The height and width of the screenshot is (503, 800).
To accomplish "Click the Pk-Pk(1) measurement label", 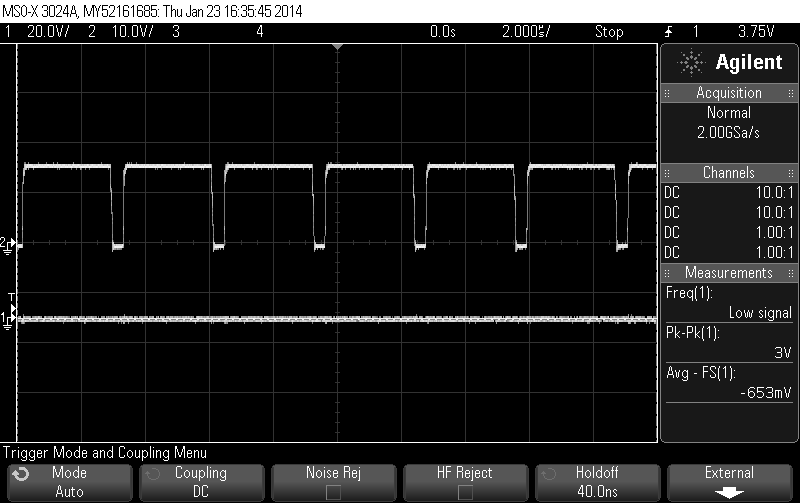I will [692, 333].
